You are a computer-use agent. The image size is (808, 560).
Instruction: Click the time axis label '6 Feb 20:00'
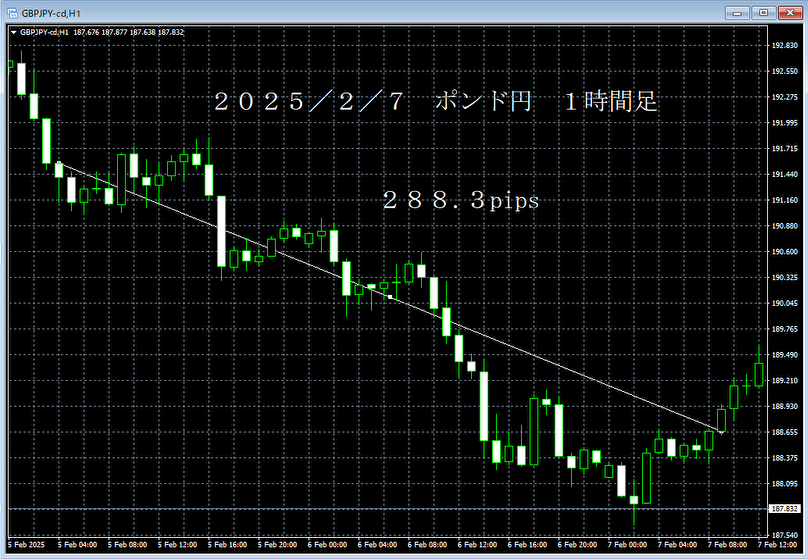click(577, 545)
